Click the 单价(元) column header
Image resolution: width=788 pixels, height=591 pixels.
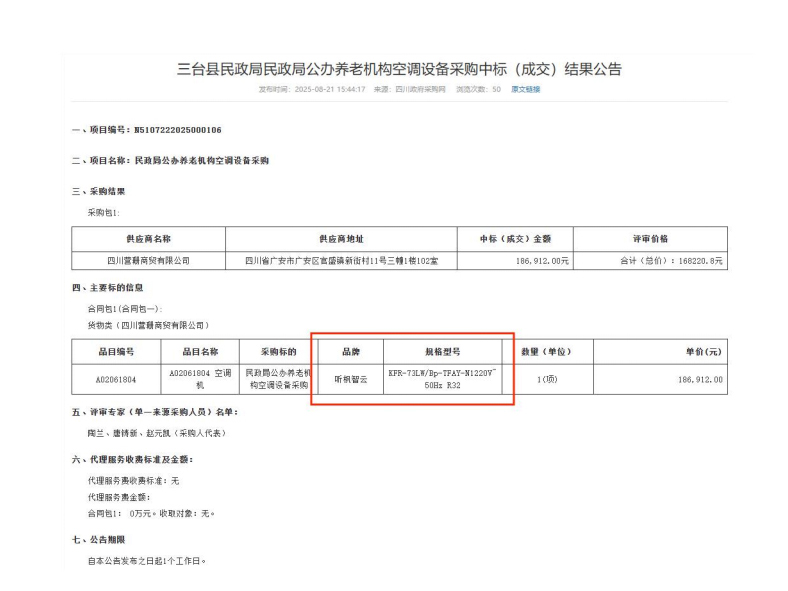(660, 352)
